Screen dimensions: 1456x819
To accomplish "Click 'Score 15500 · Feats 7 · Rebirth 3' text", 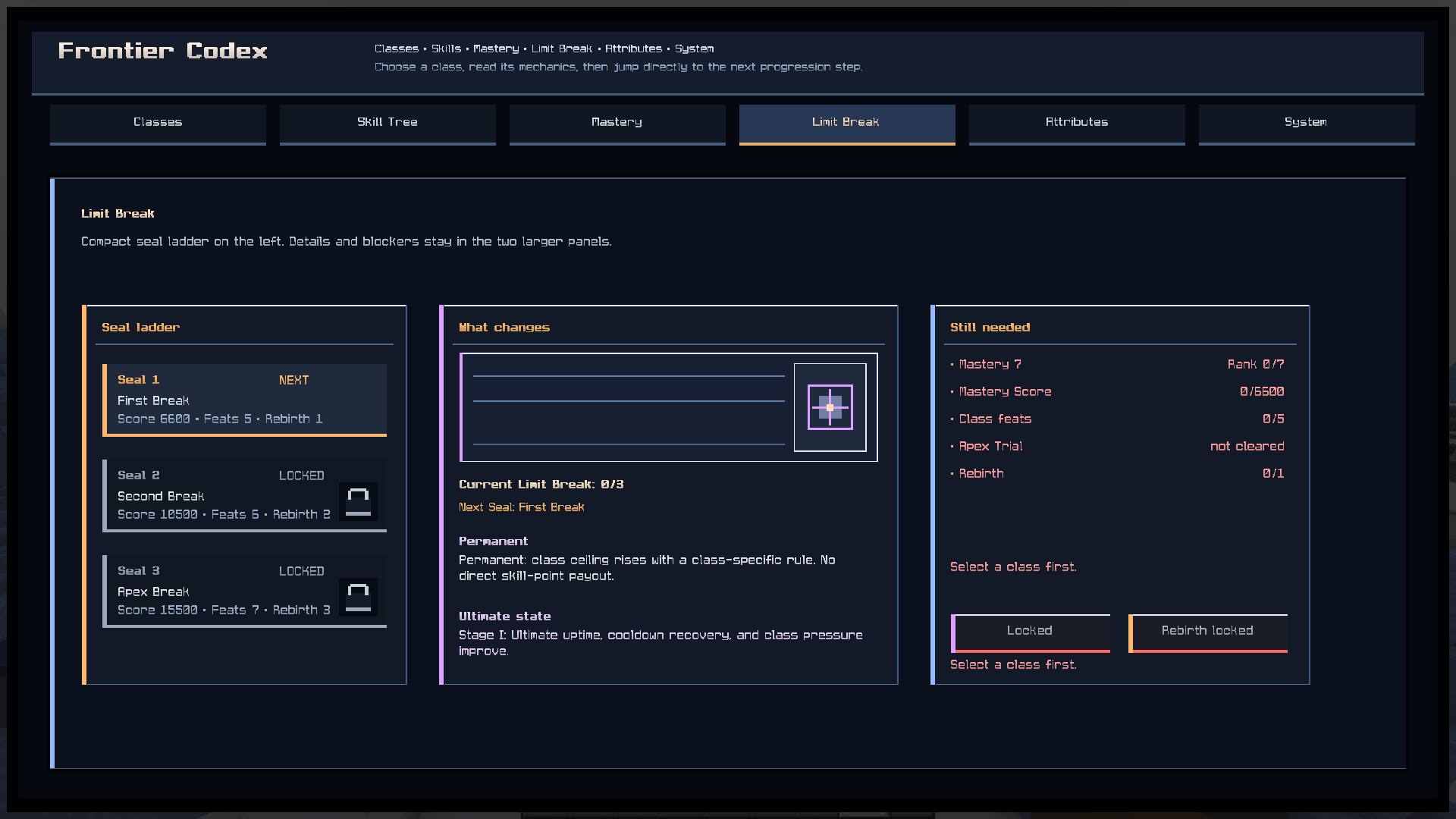I will 224,610.
